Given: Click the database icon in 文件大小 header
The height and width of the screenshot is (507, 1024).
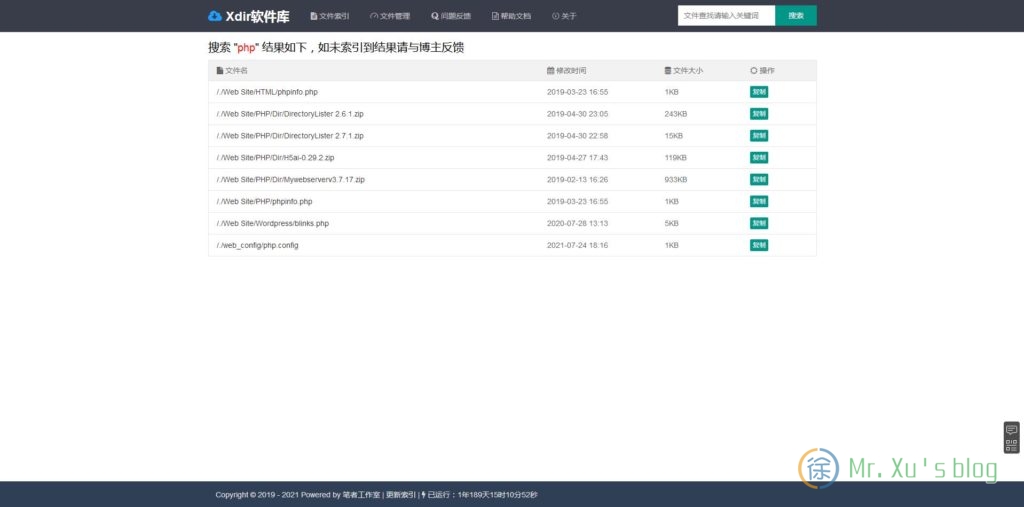Looking at the screenshot, I should [x=668, y=71].
